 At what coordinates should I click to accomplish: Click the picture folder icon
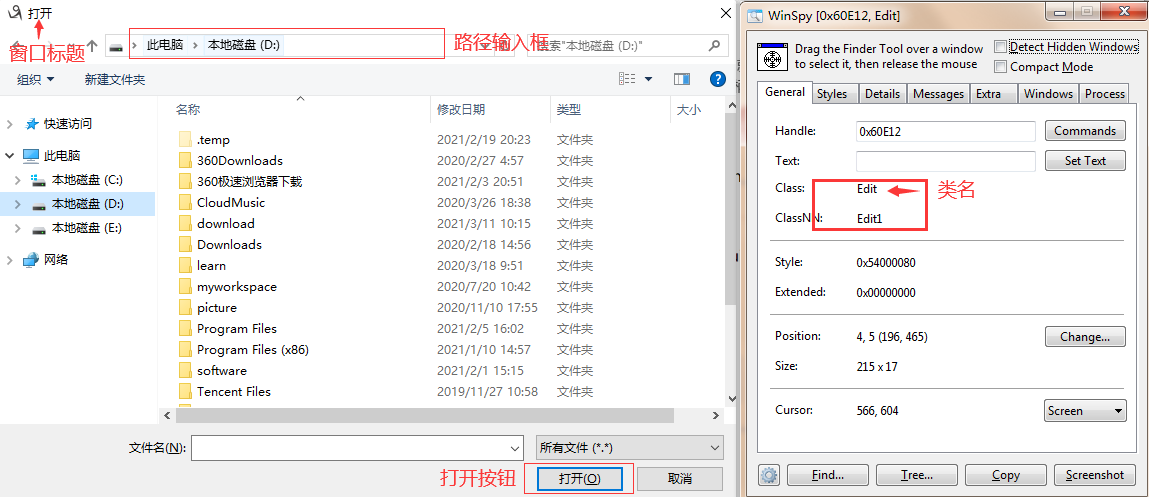185,307
